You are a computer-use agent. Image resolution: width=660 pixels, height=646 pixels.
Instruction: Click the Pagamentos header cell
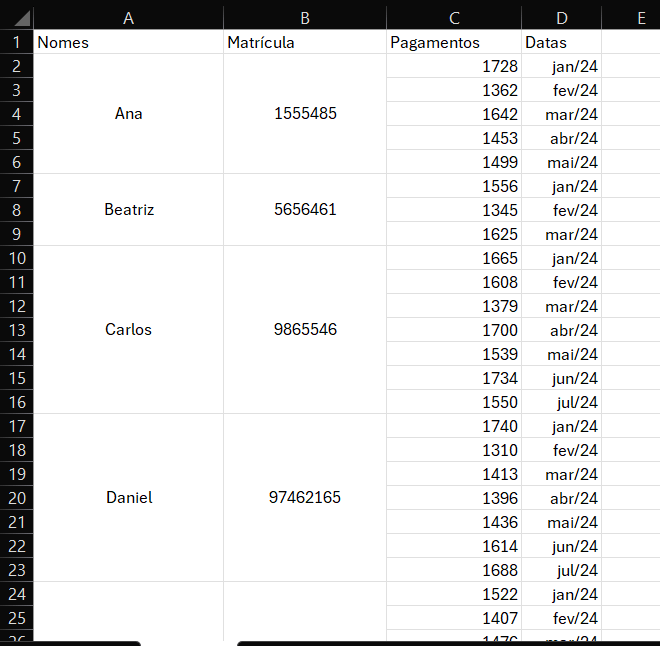pyautogui.click(x=454, y=42)
